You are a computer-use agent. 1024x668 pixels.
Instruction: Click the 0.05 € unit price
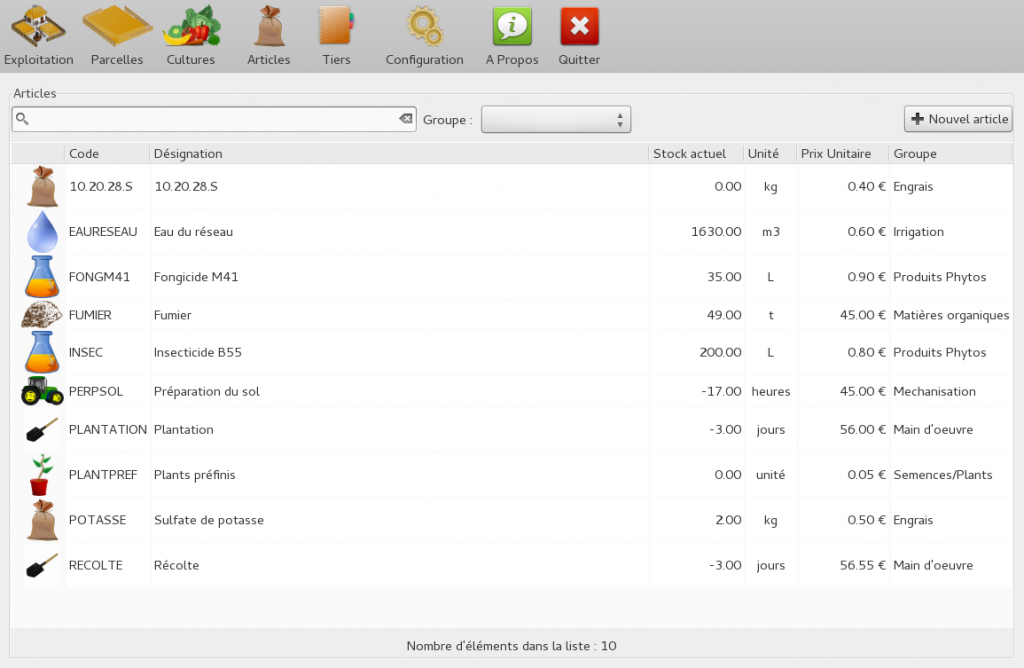[867, 475]
